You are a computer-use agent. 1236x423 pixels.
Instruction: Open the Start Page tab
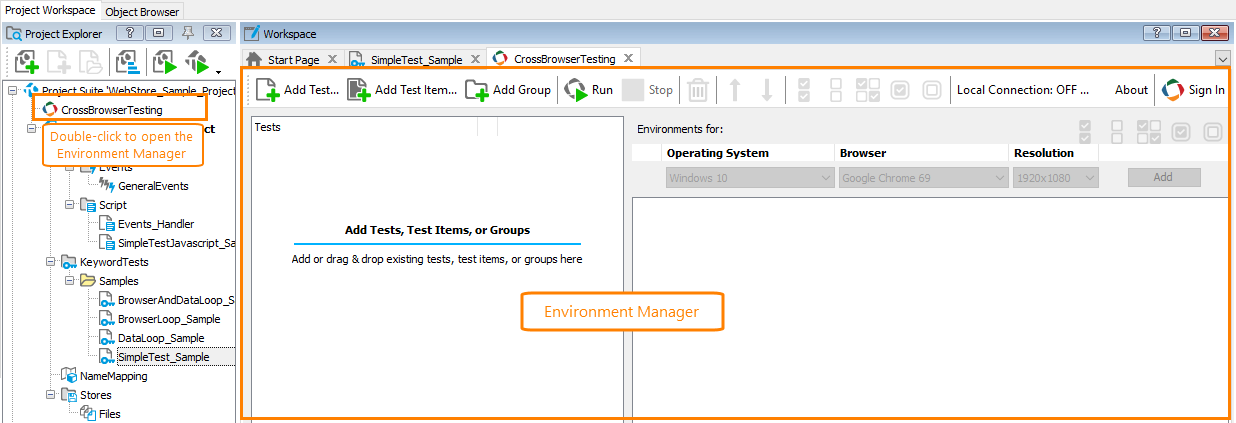pyautogui.click(x=293, y=59)
